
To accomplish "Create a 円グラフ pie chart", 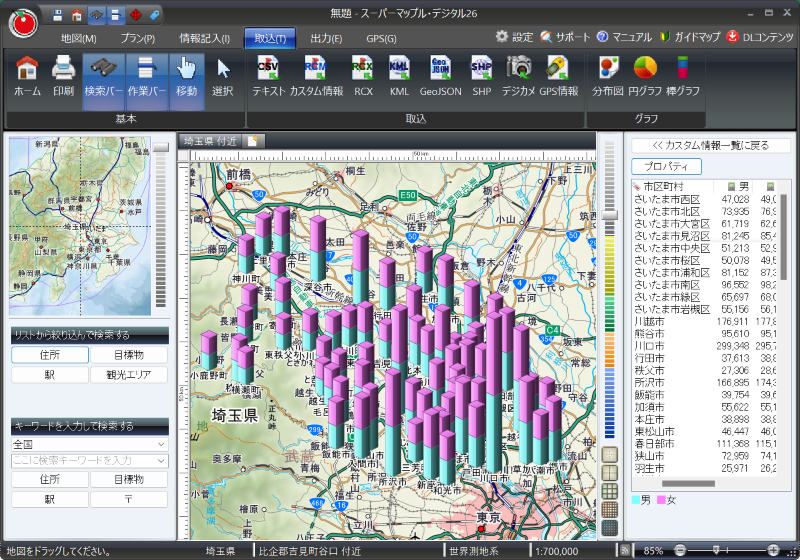I will pos(645,78).
